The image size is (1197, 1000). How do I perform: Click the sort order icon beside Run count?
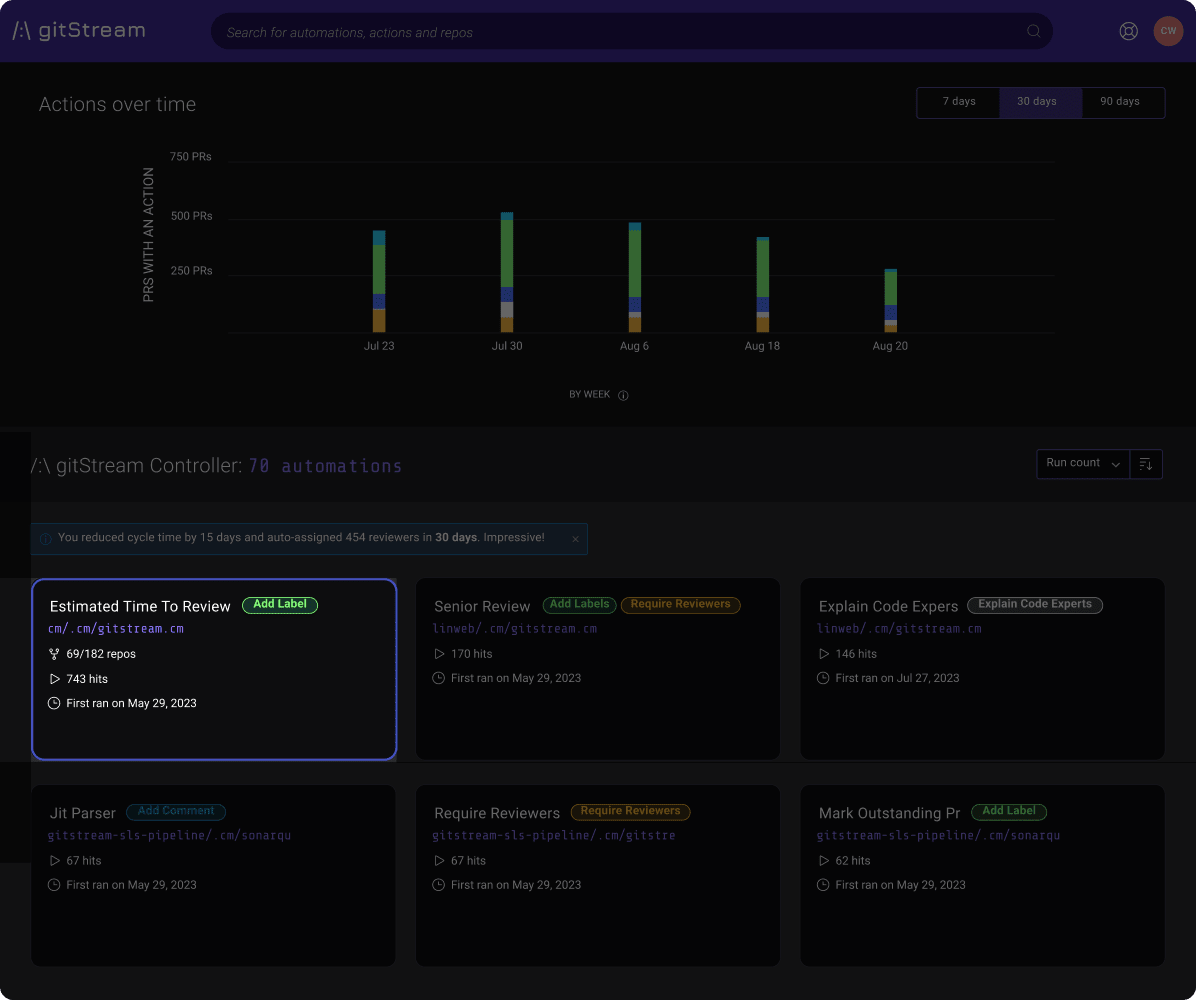click(1146, 464)
